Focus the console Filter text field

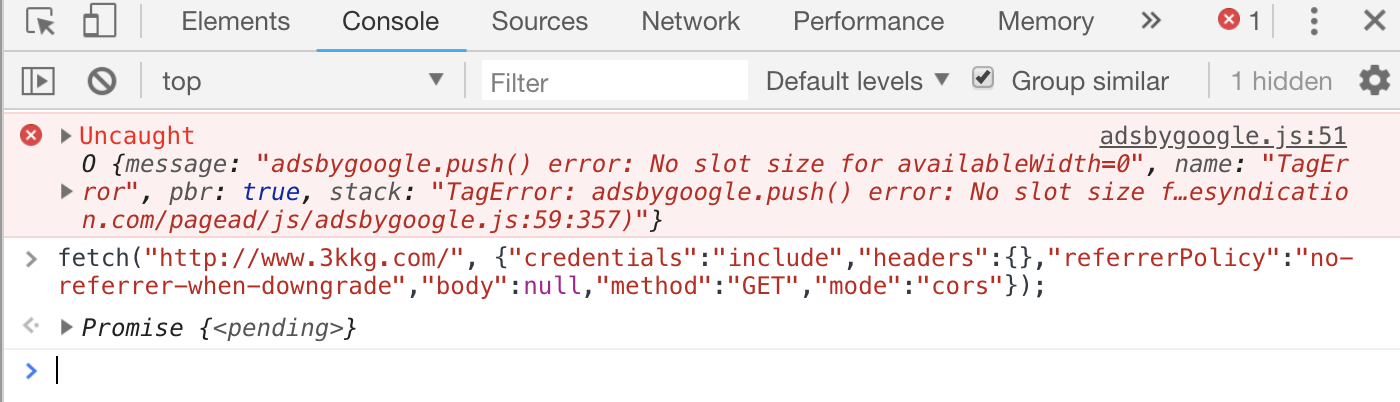[614, 81]
